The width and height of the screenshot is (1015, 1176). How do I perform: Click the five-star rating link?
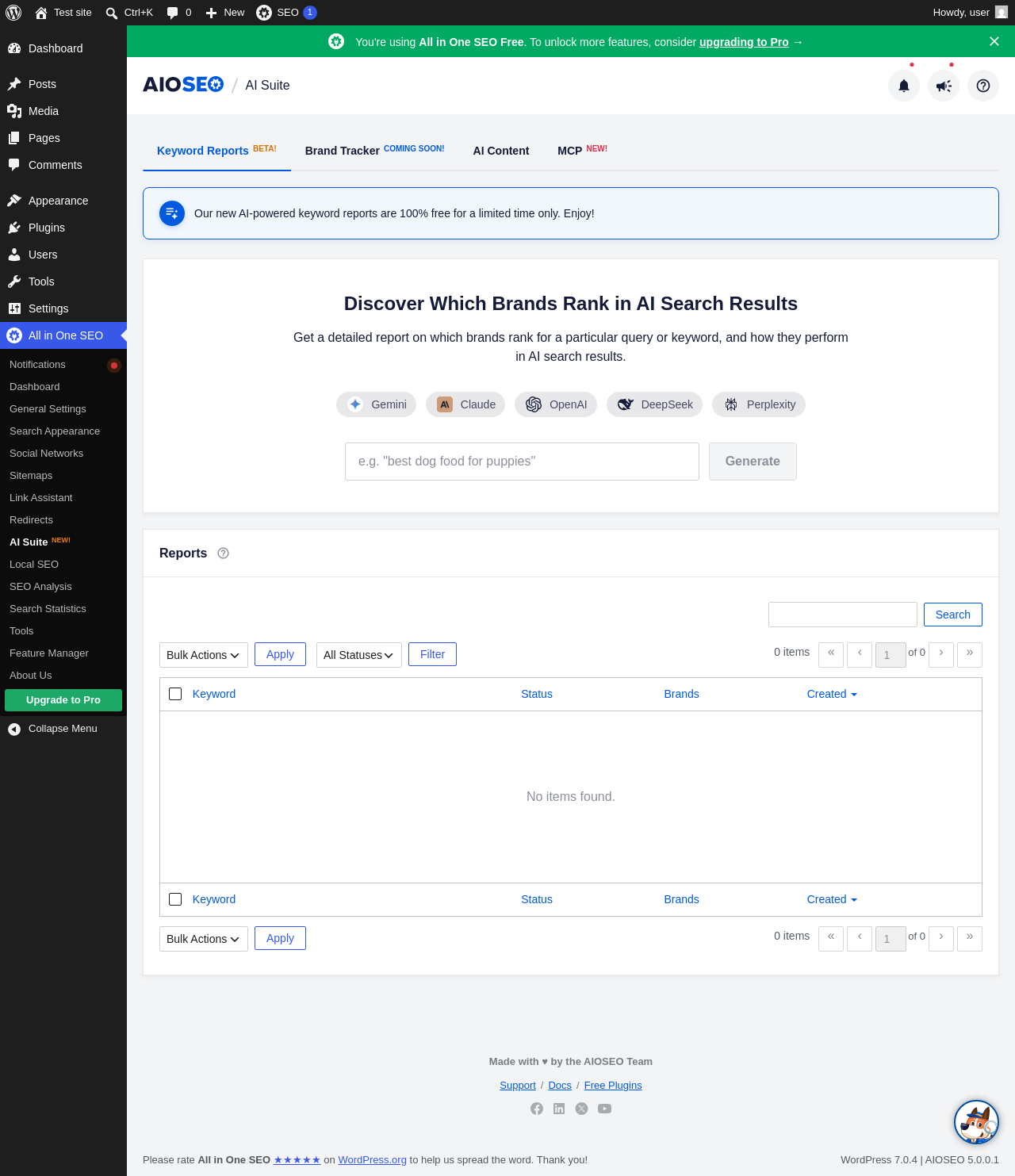pos(297,1160)
